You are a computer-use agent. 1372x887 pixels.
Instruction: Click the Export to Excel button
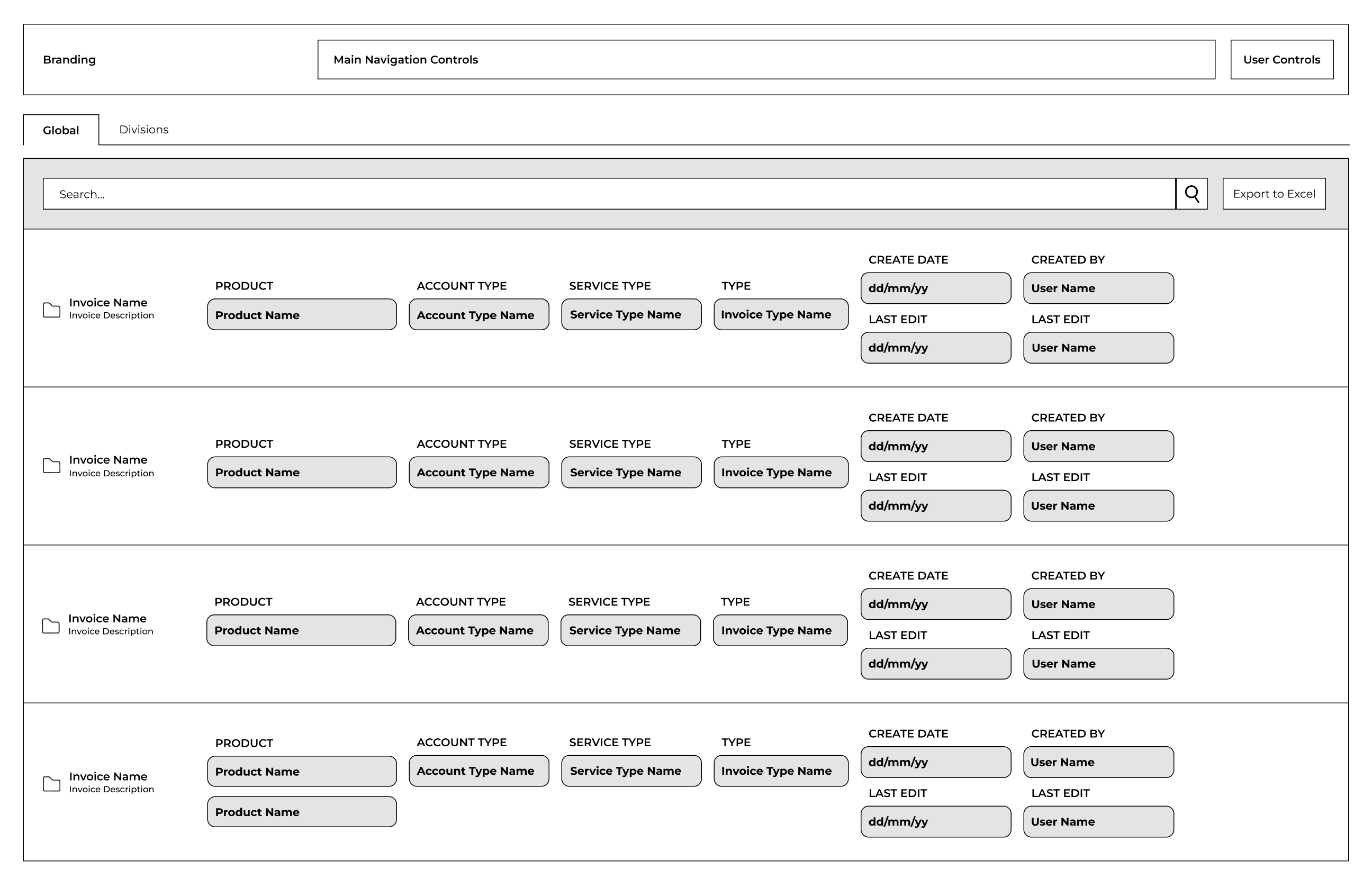[1274, 194]
